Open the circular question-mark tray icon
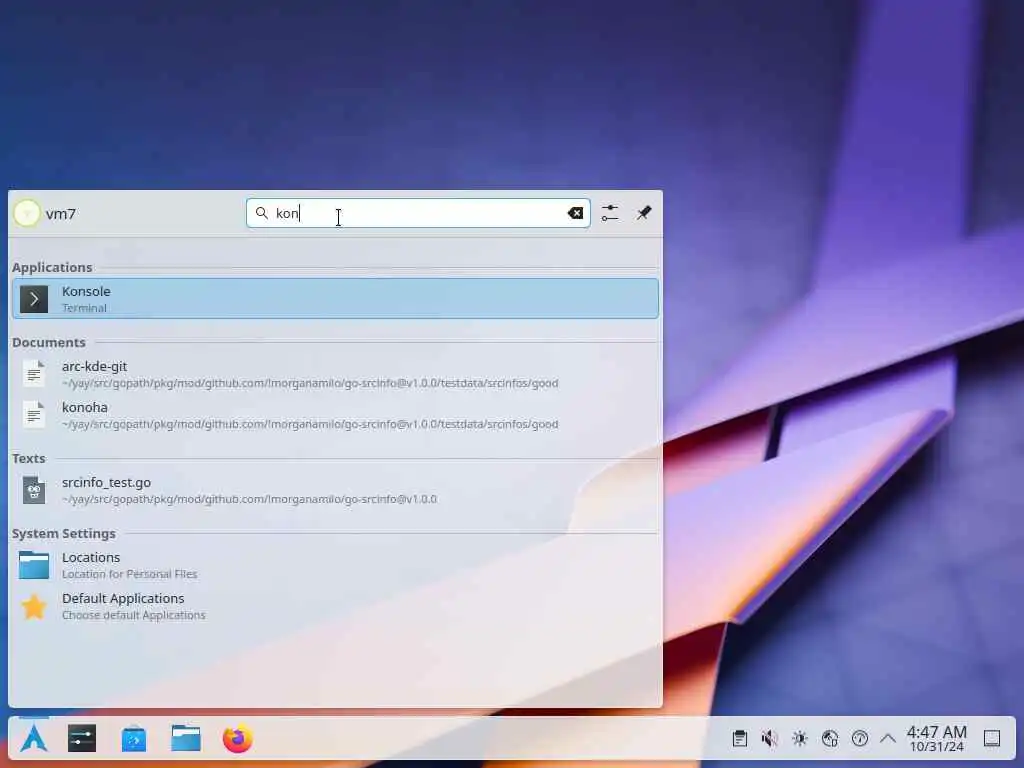Screen dimensions: 1024x768 [x=859, y=739]
